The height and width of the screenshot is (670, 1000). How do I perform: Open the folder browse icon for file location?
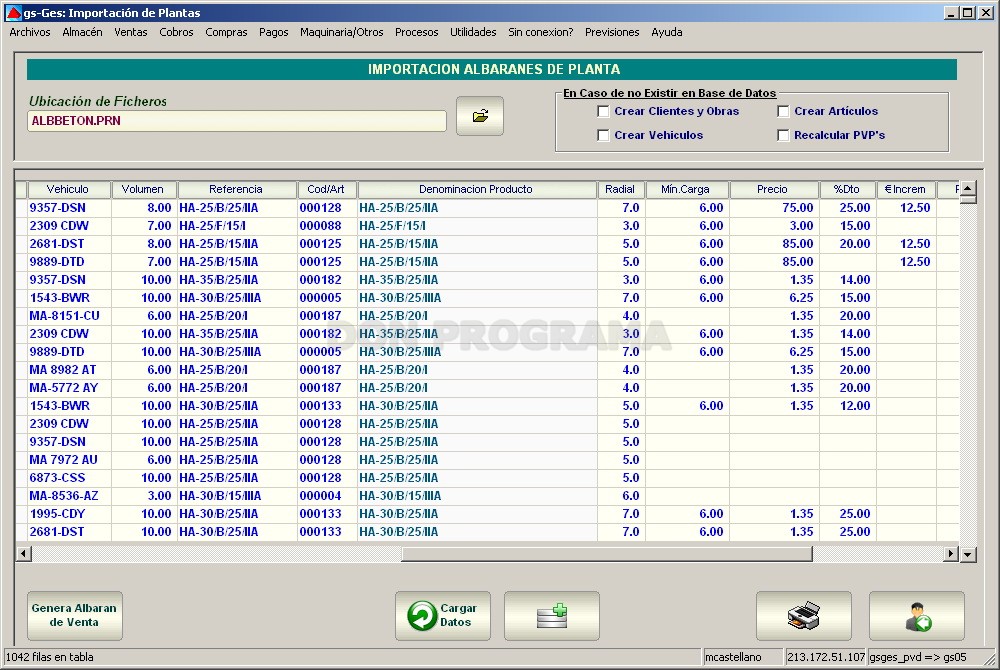480,116
